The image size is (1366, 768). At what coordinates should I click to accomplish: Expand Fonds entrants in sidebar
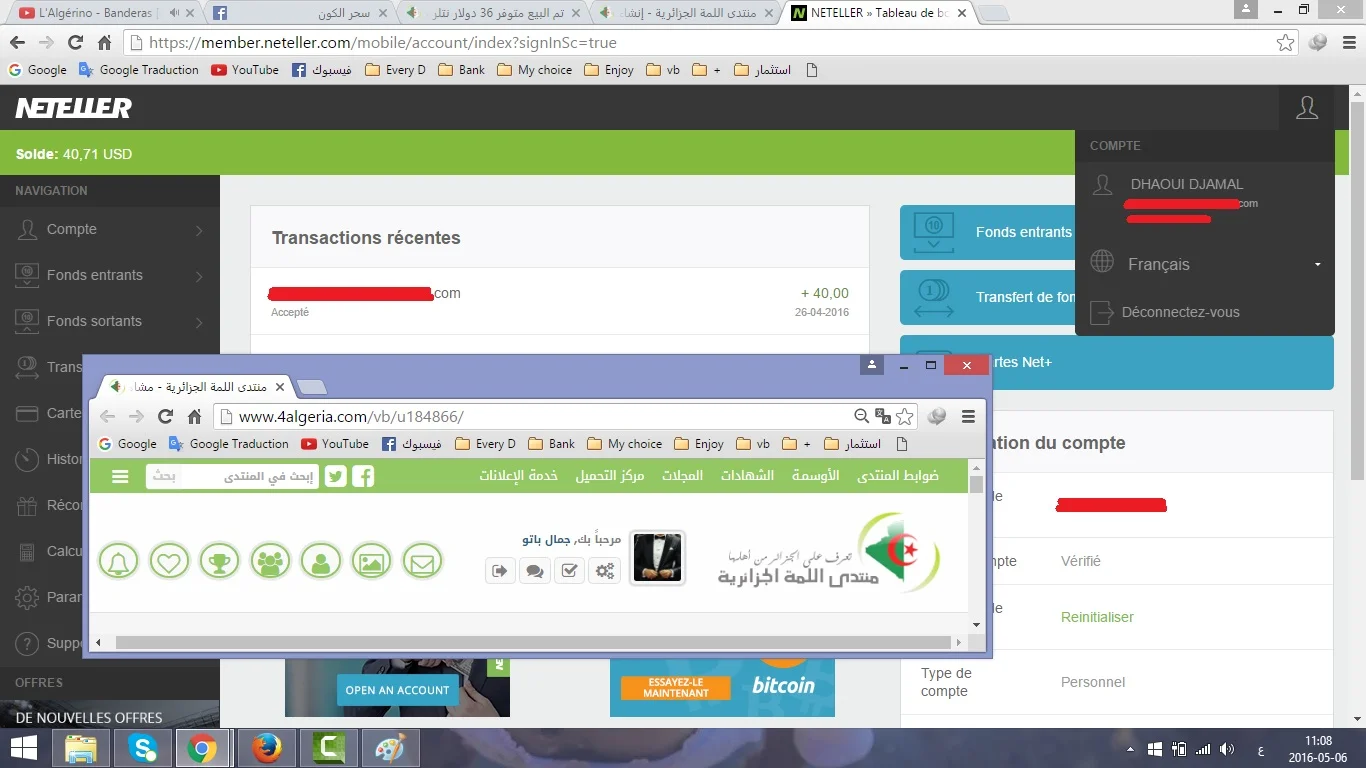coord(110,275)
